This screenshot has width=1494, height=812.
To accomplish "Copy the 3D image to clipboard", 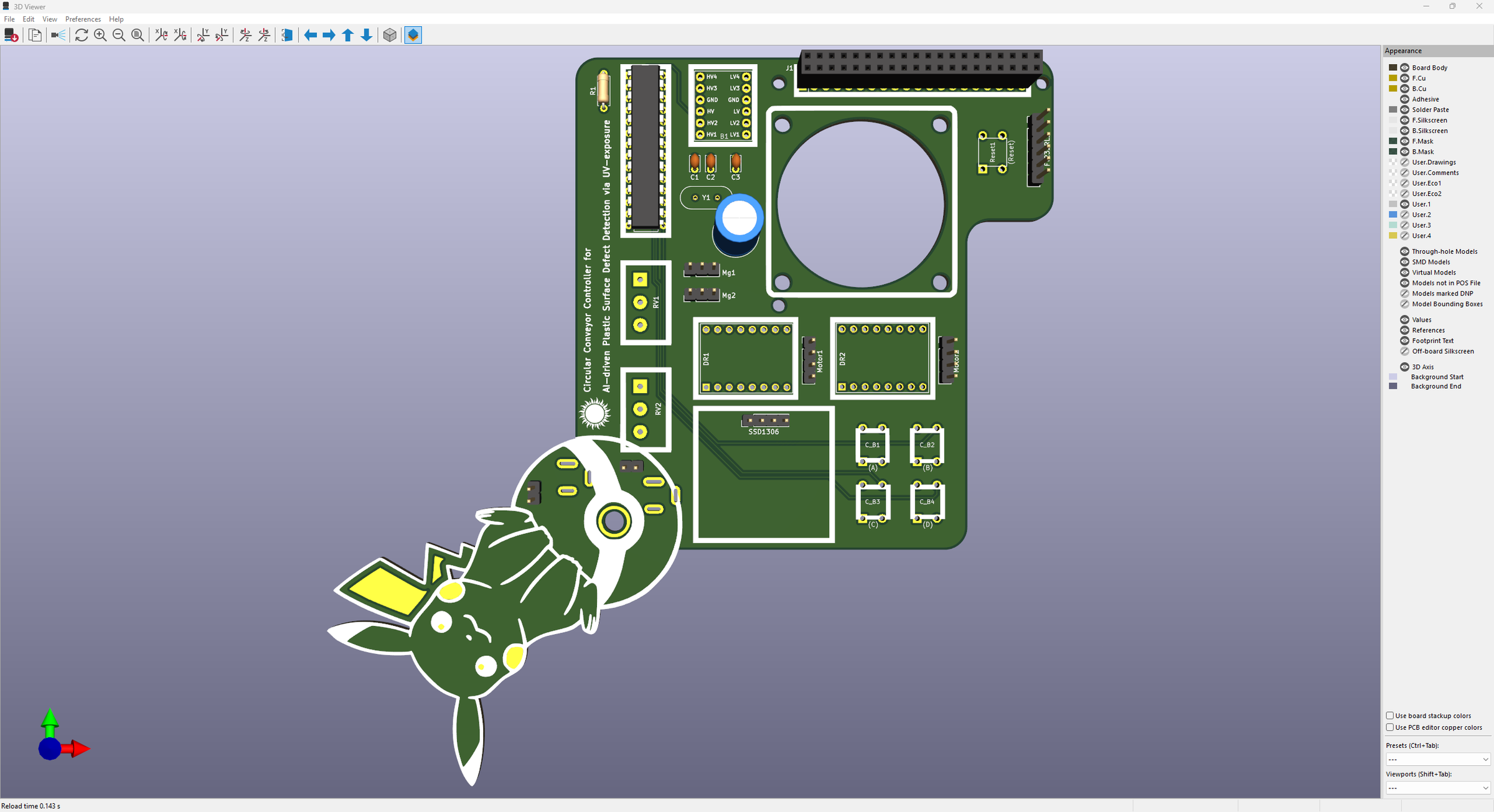I will (x=35, y=35).
